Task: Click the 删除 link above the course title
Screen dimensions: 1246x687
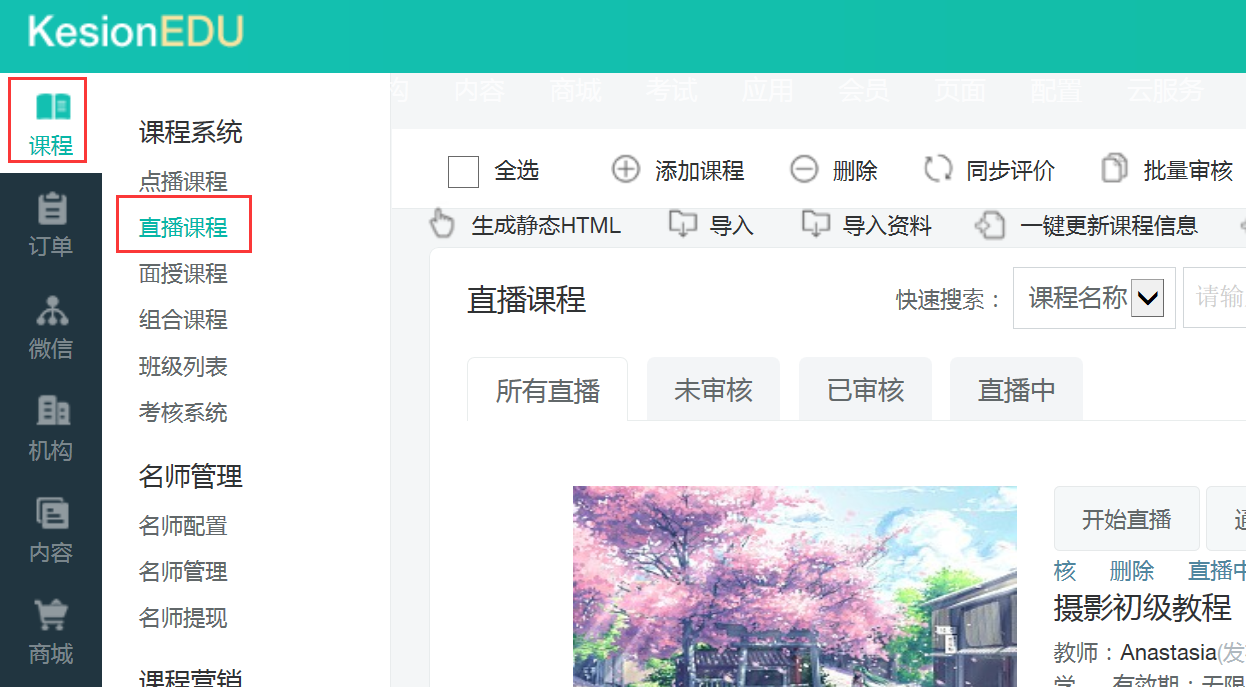Action: (1131, 571)
